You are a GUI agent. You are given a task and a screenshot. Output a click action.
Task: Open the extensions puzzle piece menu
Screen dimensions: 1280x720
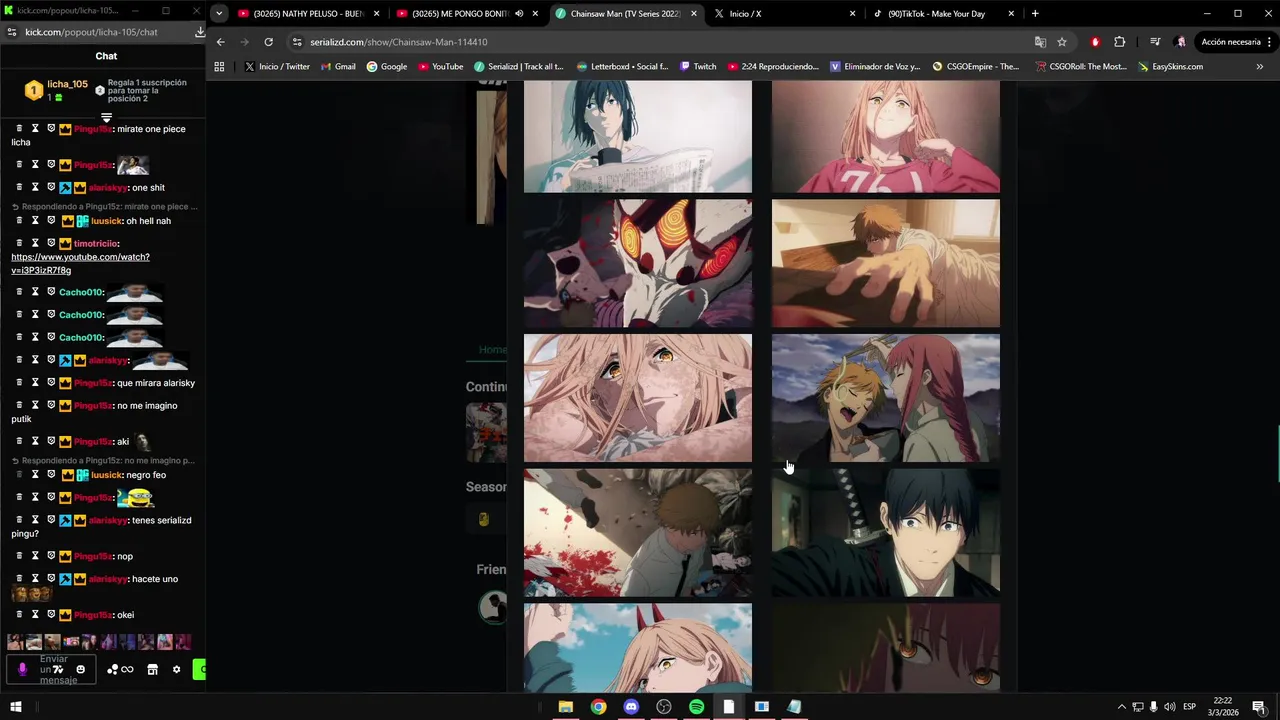pos(1119,42)
